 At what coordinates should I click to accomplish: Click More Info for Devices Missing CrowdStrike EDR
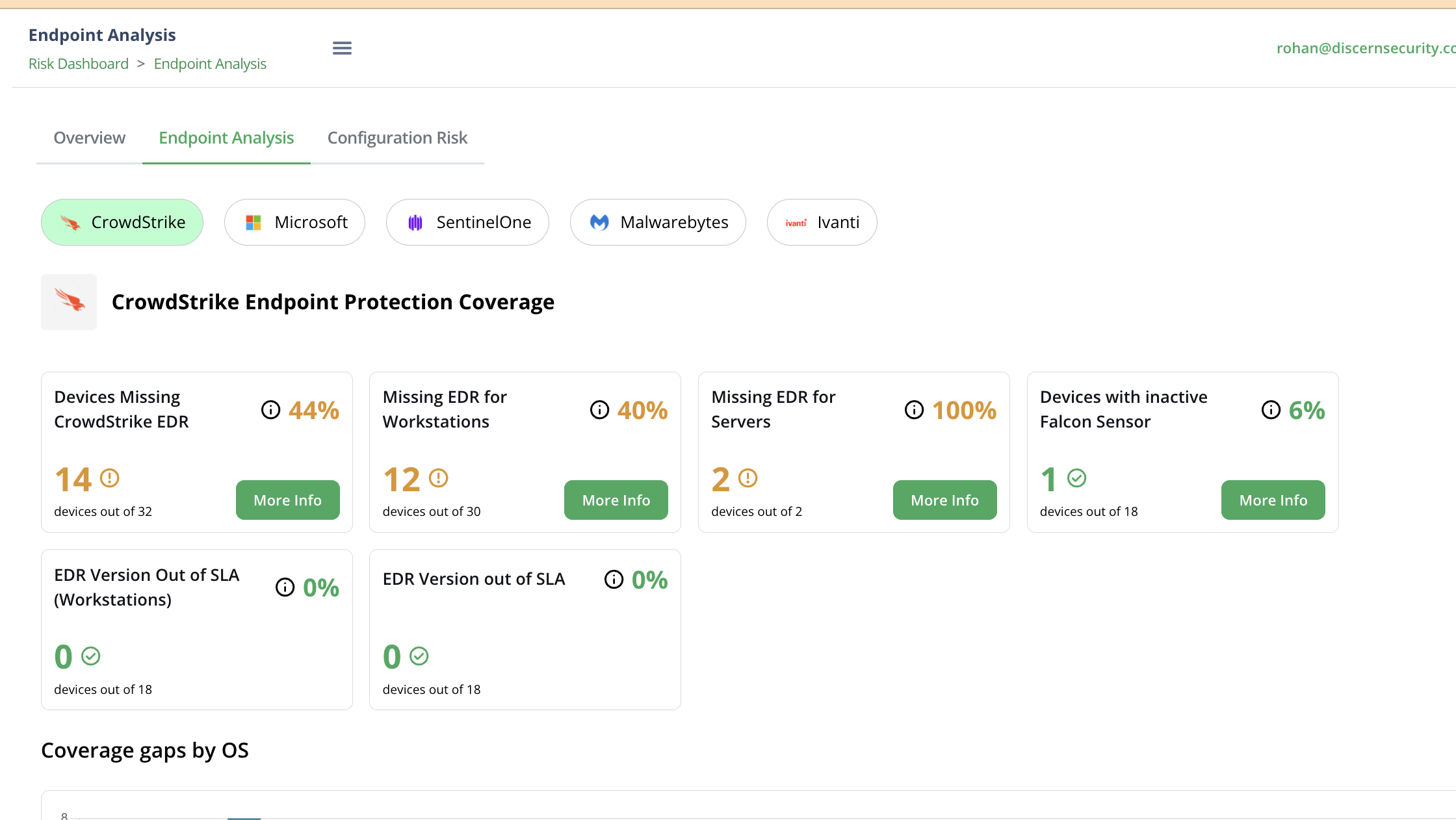pos(287,500)
